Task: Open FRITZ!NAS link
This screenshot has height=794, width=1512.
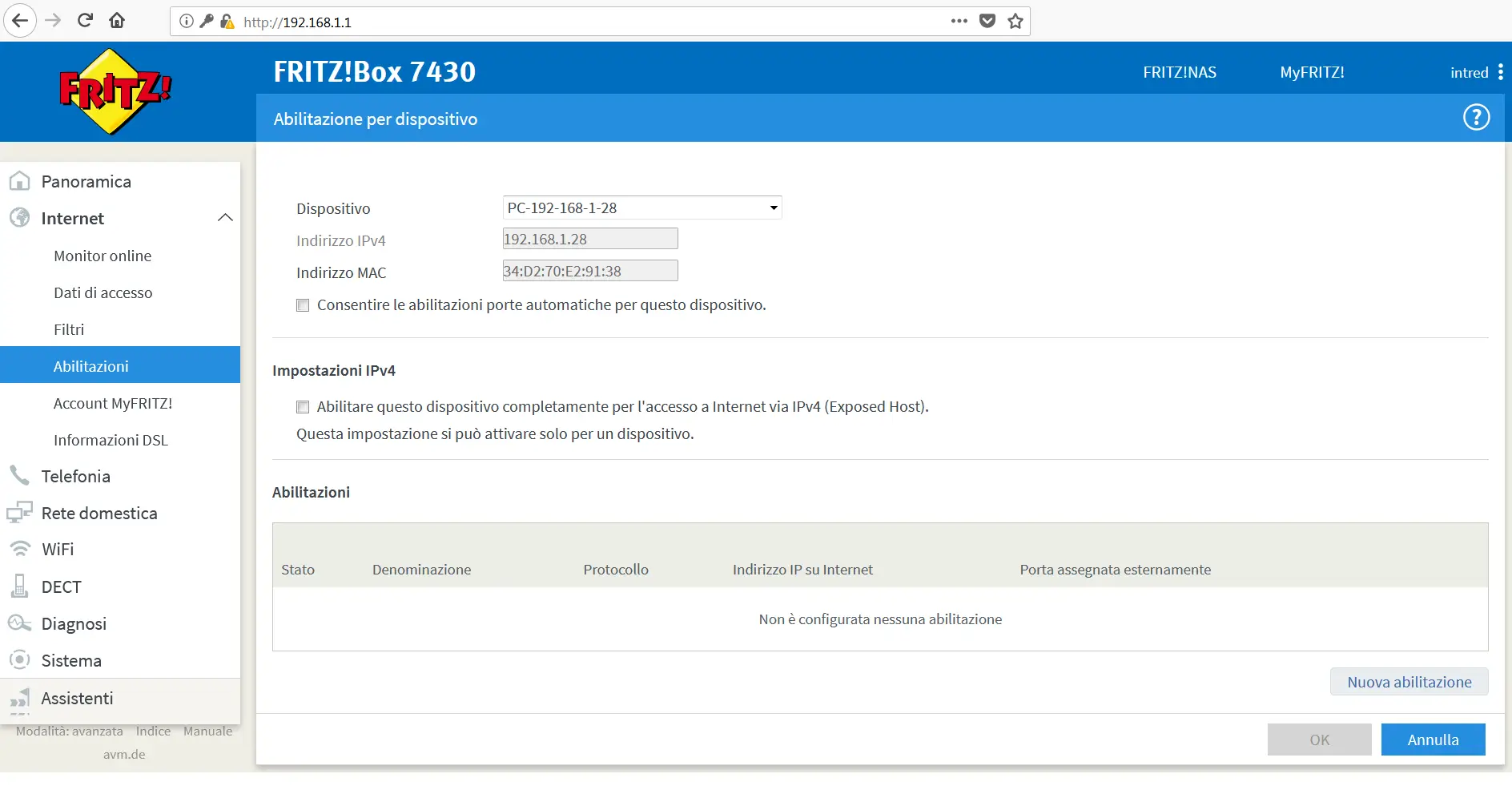Action: click(1180, 72)
